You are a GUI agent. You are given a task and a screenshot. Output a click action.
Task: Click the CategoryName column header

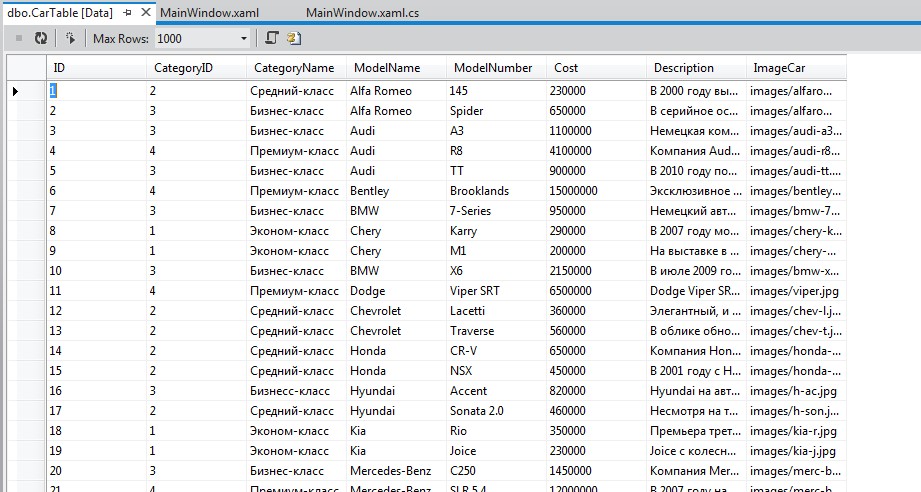(296, 68)
